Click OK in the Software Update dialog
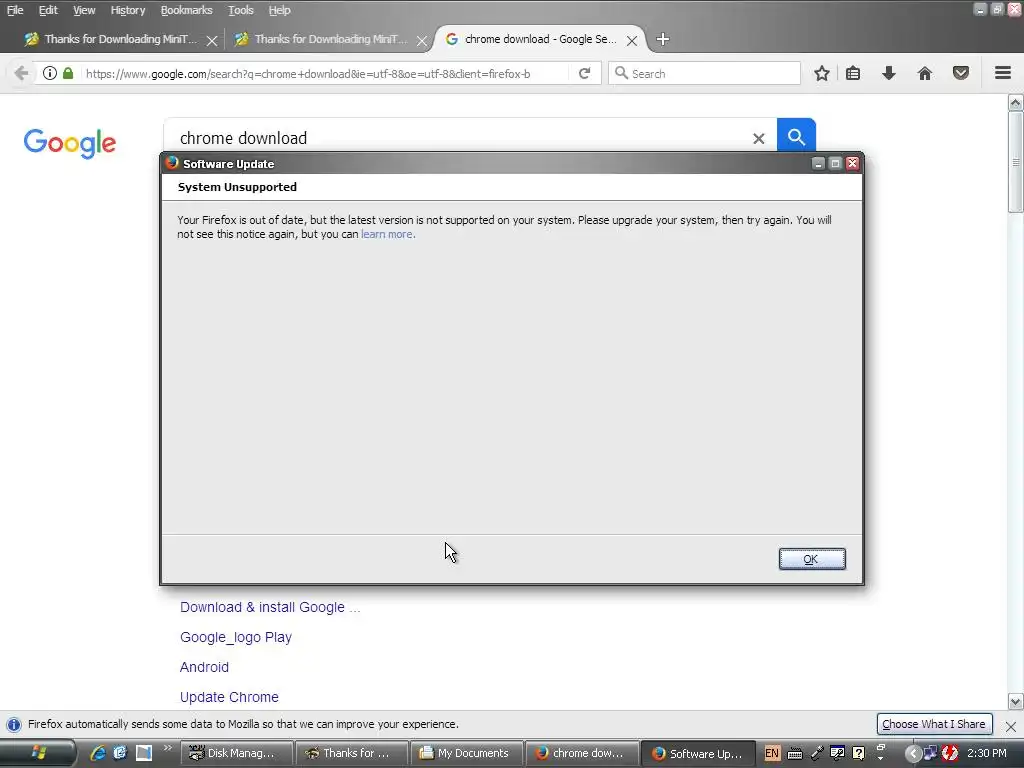Viewport: 1024px width, 768px height. pyautogui.click(x=812, y=559)
